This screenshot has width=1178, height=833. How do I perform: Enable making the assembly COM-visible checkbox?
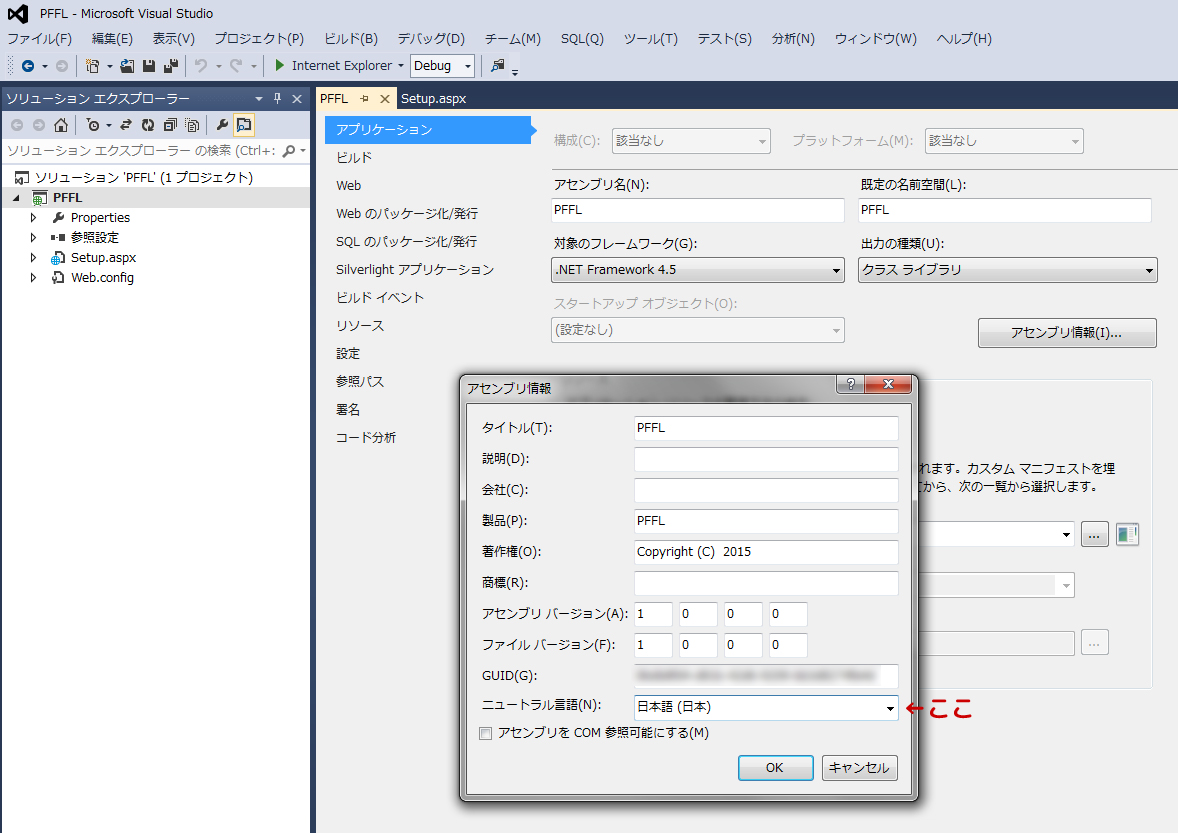[485, 733]
